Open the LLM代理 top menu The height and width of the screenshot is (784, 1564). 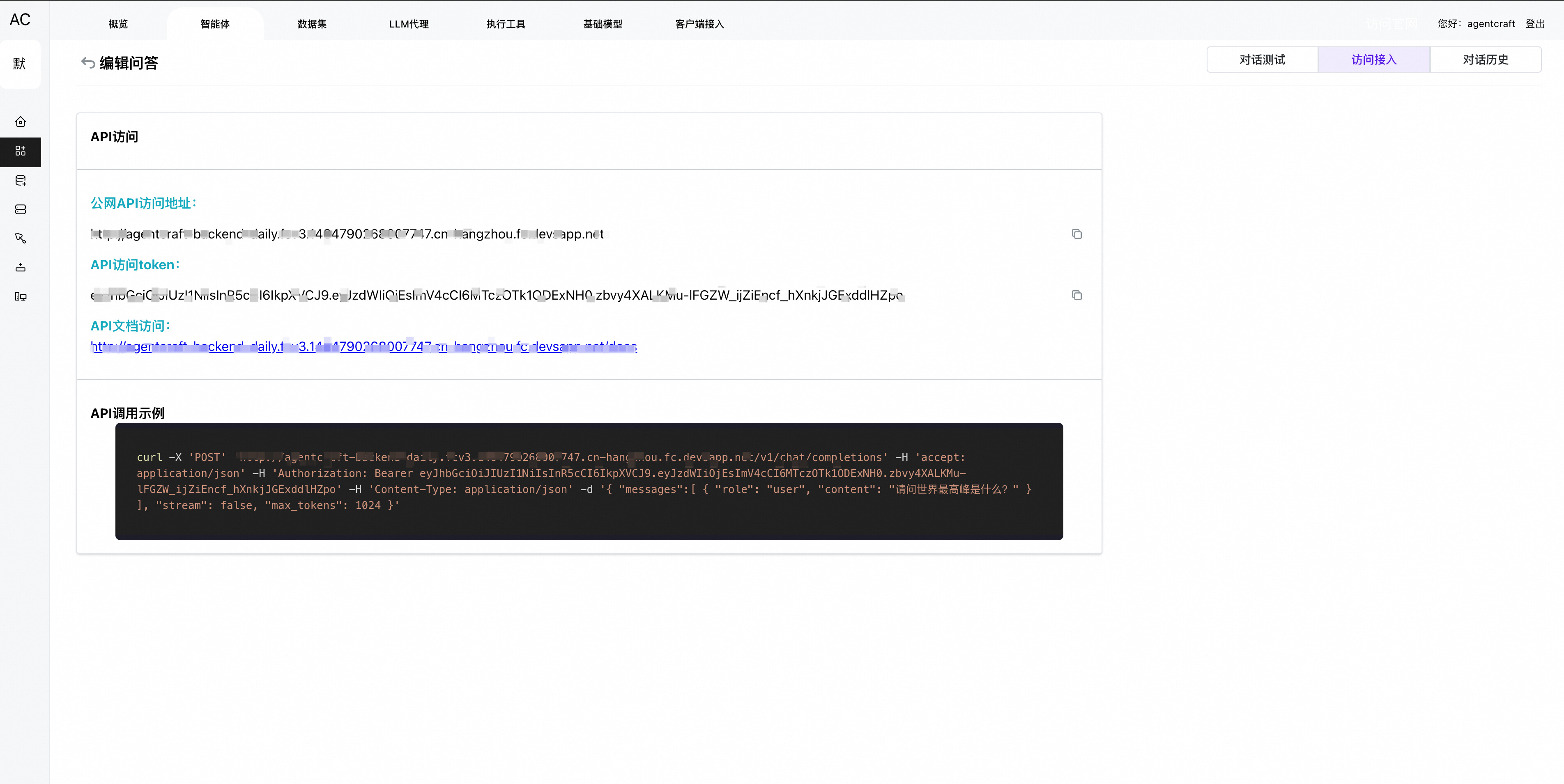(x=409, y=24)
